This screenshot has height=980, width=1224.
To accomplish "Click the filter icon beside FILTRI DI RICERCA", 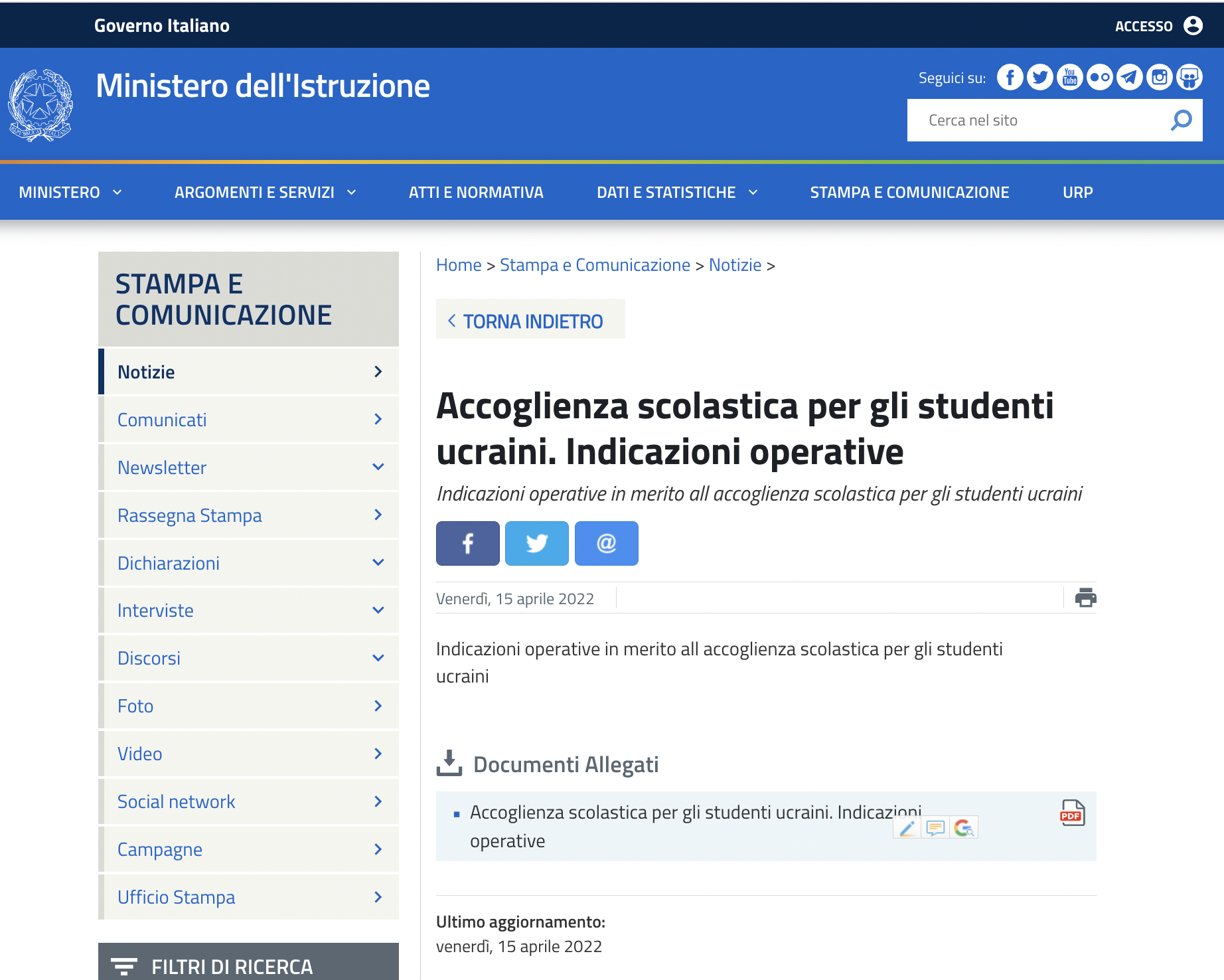I will pyautogui.click(x=124, y=966).
